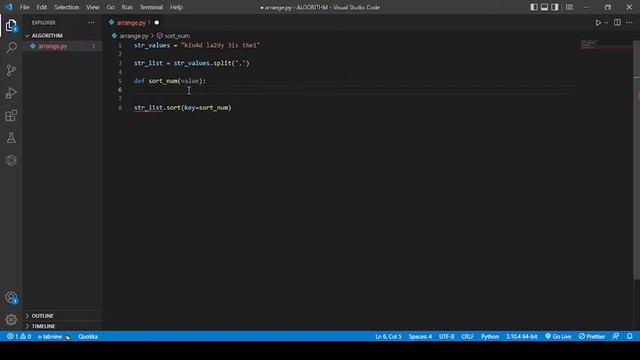Click the EXPLORER panel title

point(44,23)
